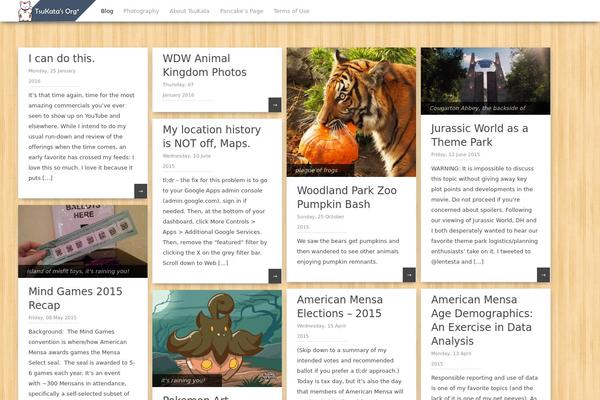Click the 'Monday, 25 January' post date
This screenshot has height=400, width=600.
[52, 71]
